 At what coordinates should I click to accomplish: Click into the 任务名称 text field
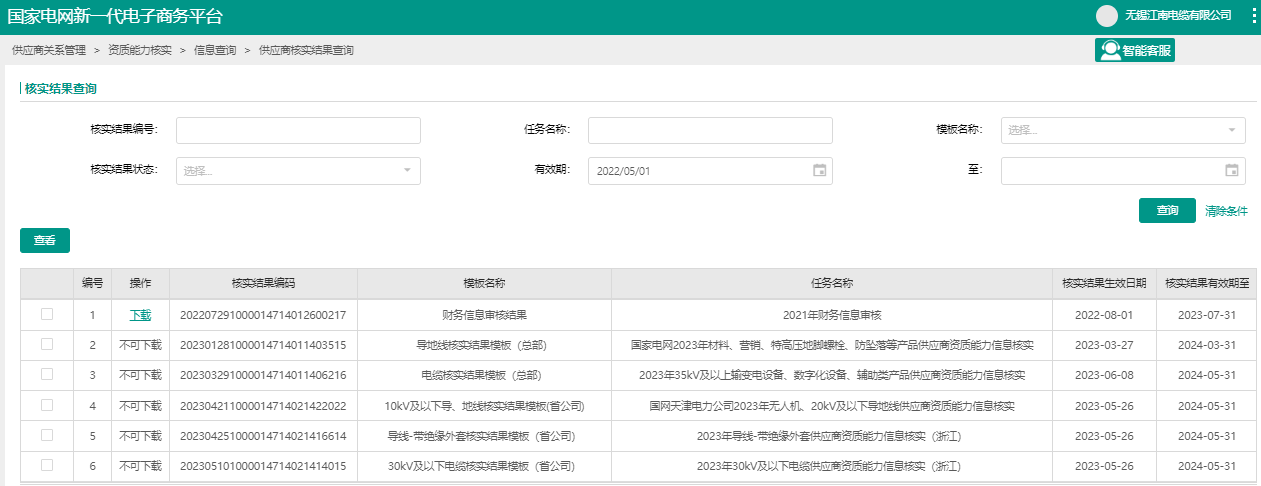(x=710, y=130)
